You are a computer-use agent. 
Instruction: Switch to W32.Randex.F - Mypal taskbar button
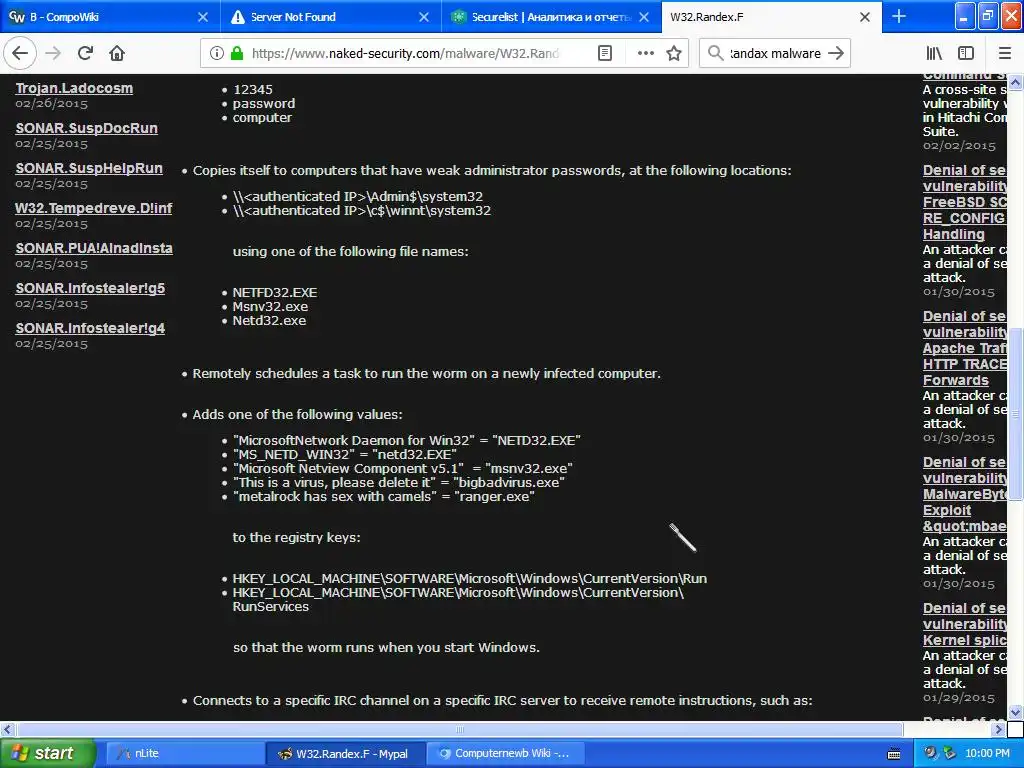[x=345, y=753]
